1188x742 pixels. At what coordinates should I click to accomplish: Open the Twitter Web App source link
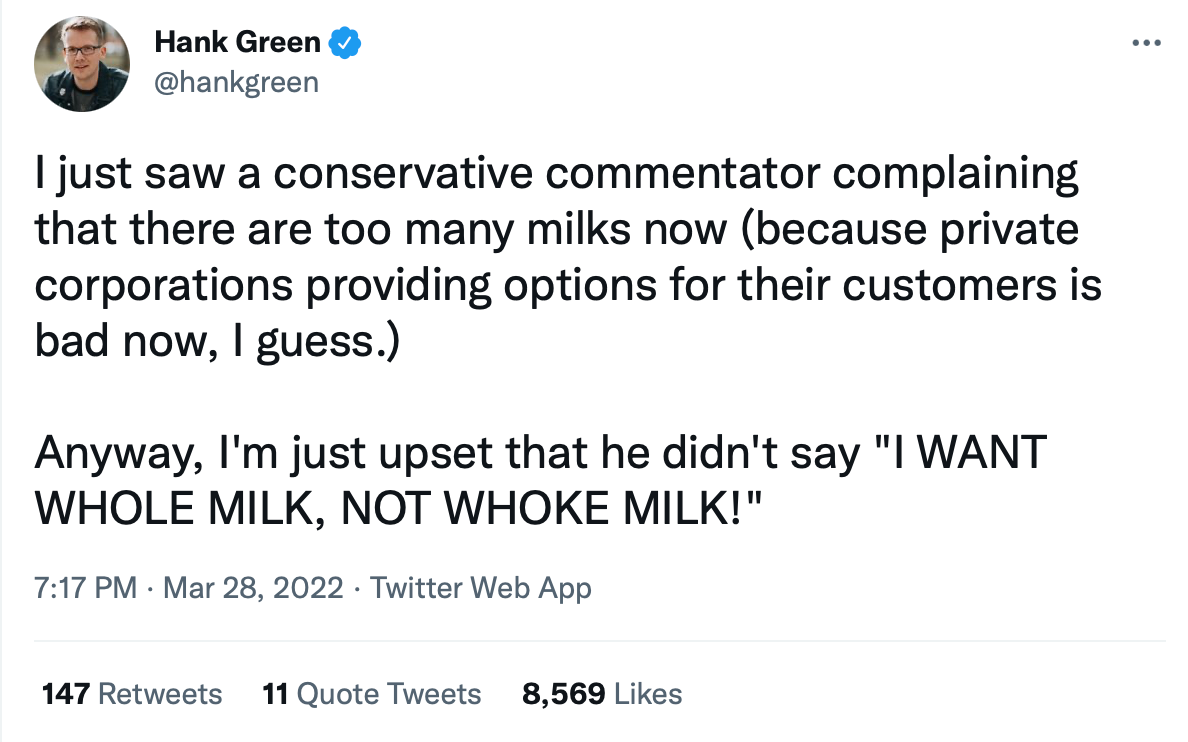point(480,587)
